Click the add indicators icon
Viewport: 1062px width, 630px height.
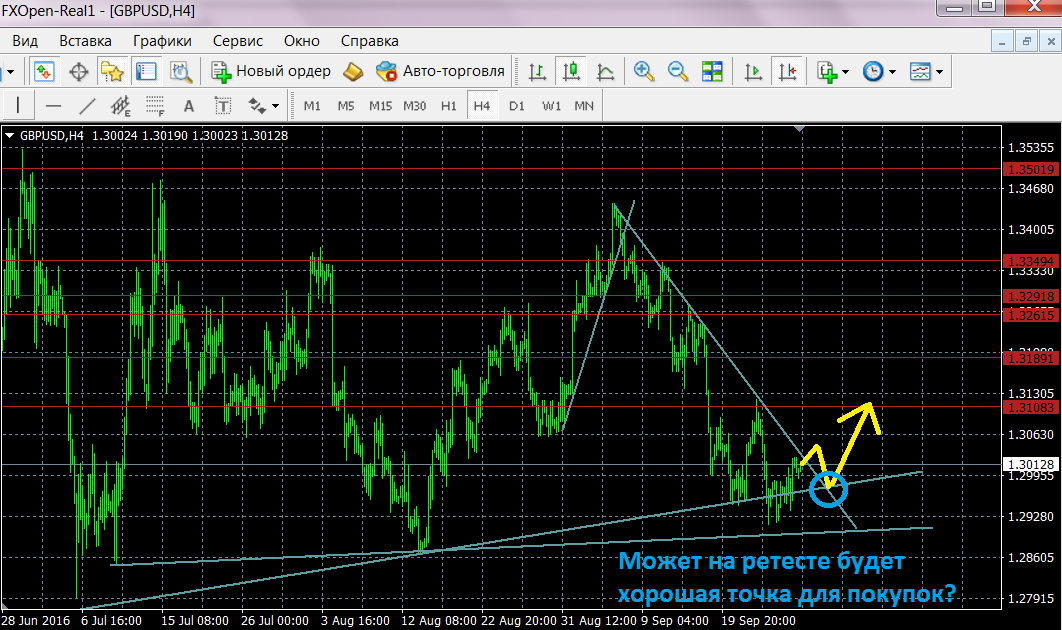click(x=827, y=71)
